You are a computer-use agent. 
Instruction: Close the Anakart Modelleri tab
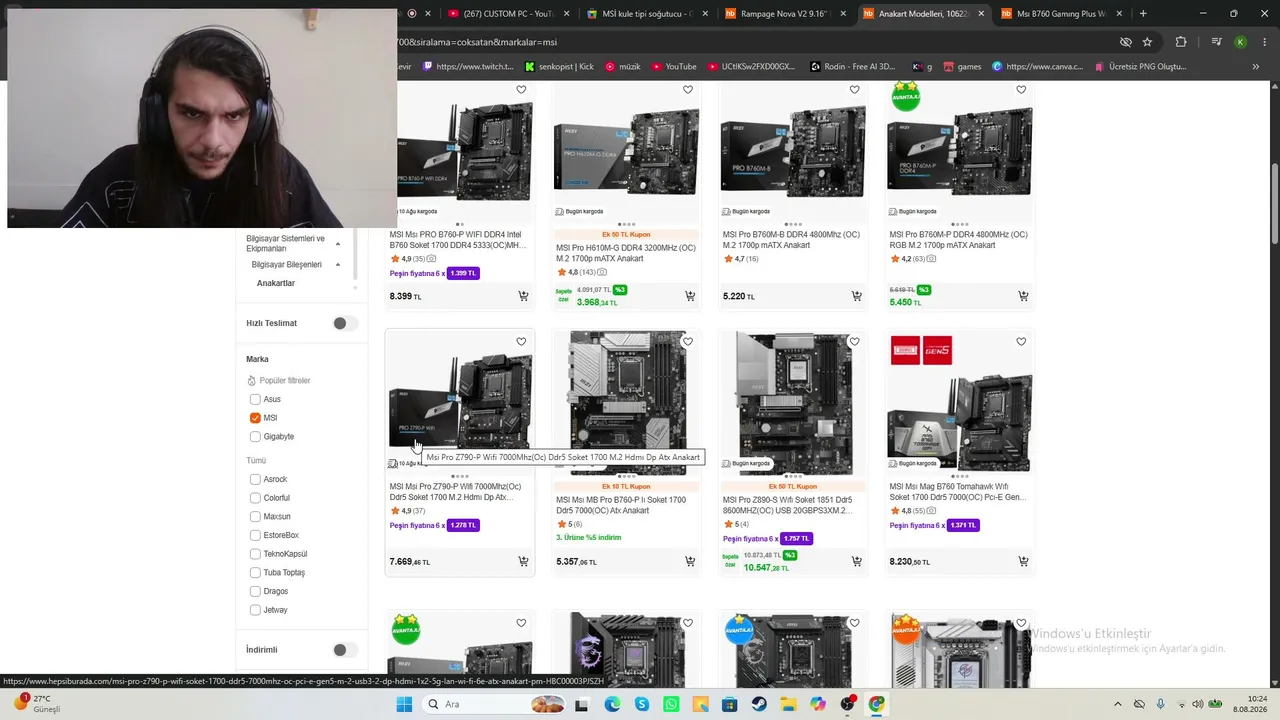pos(981,14)
